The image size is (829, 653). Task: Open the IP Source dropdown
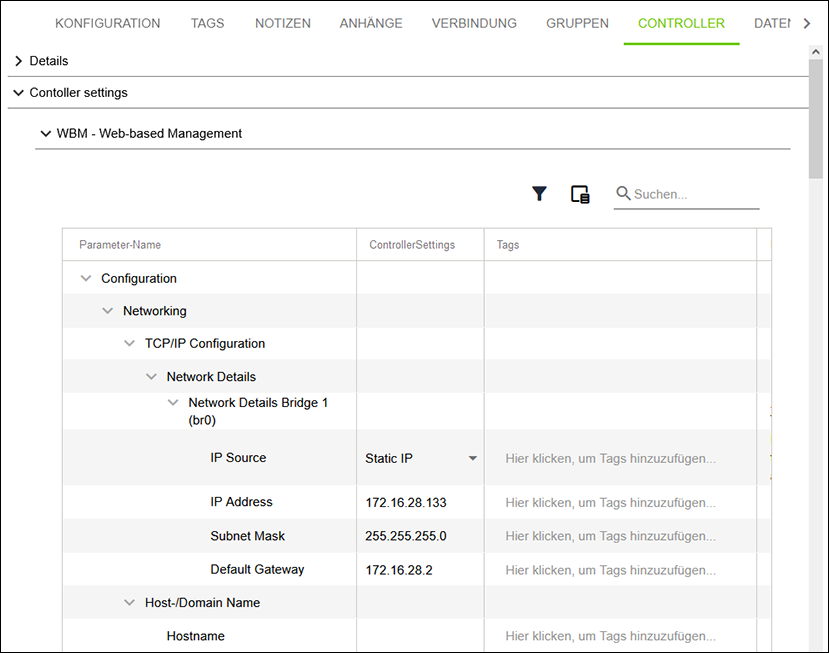(x=472, y=459)
